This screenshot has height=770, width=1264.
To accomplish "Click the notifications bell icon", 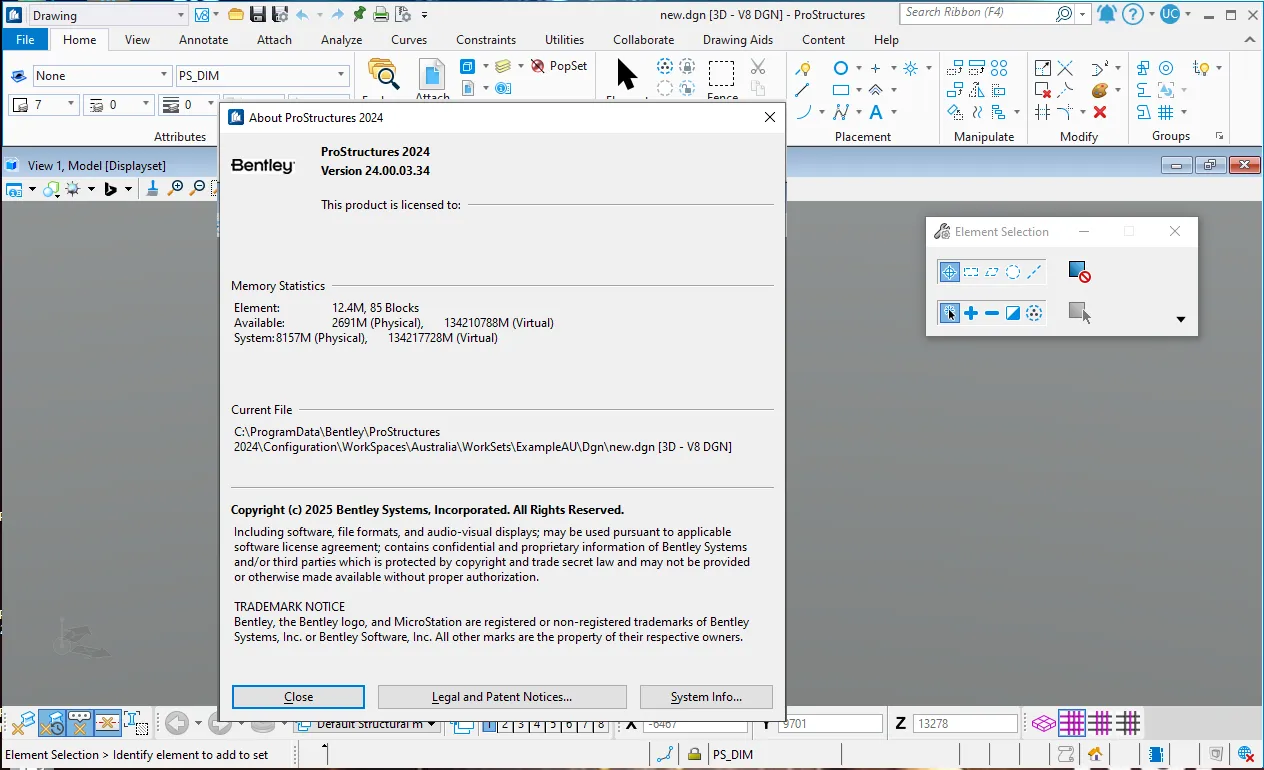I will point(1106,14).
